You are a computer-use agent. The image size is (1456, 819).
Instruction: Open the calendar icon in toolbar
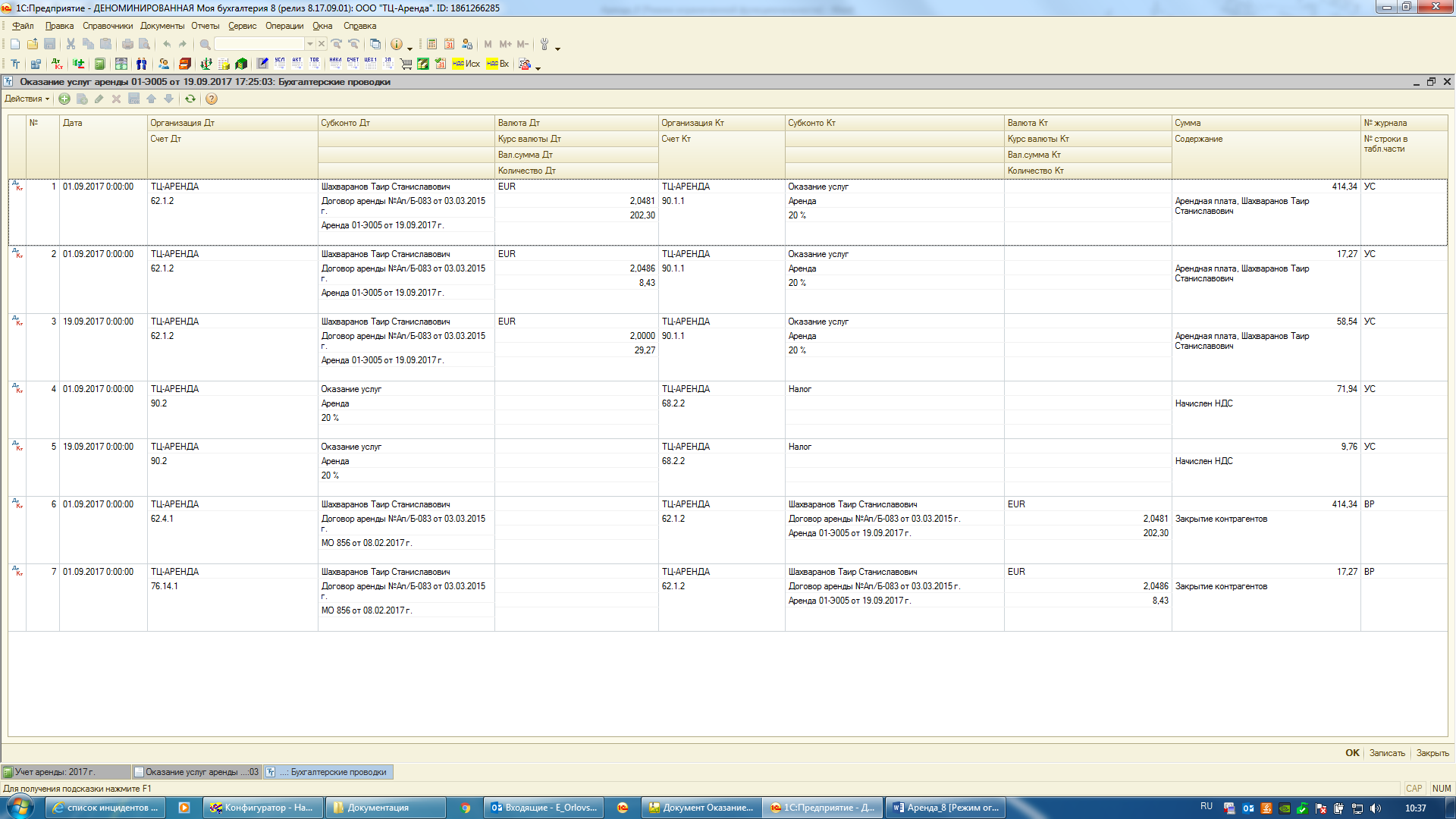pyautogui.click(x=449, y=44)
